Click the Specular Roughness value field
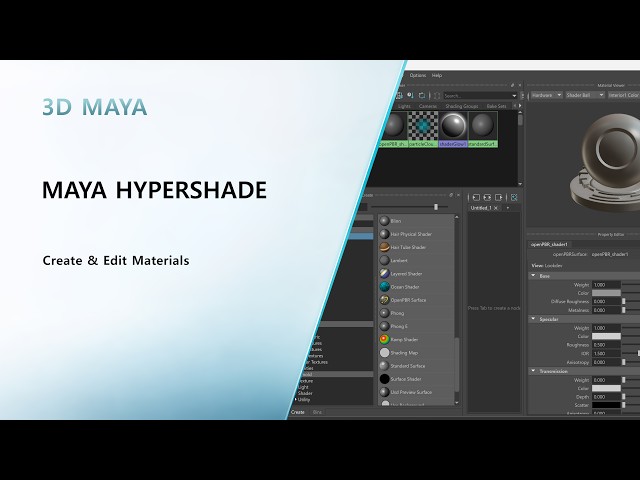Screen dimensions: 640x480 pyautogui.click(x=606, y=345)
